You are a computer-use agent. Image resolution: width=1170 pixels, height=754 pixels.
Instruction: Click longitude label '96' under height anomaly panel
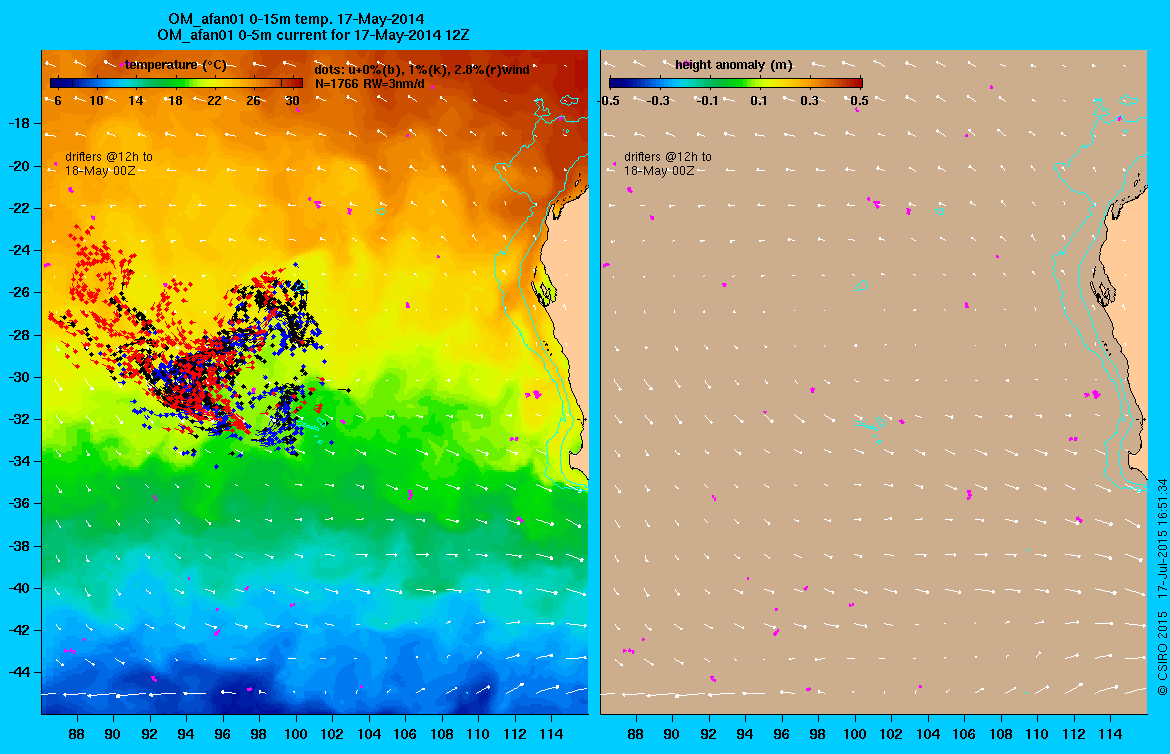781,734
